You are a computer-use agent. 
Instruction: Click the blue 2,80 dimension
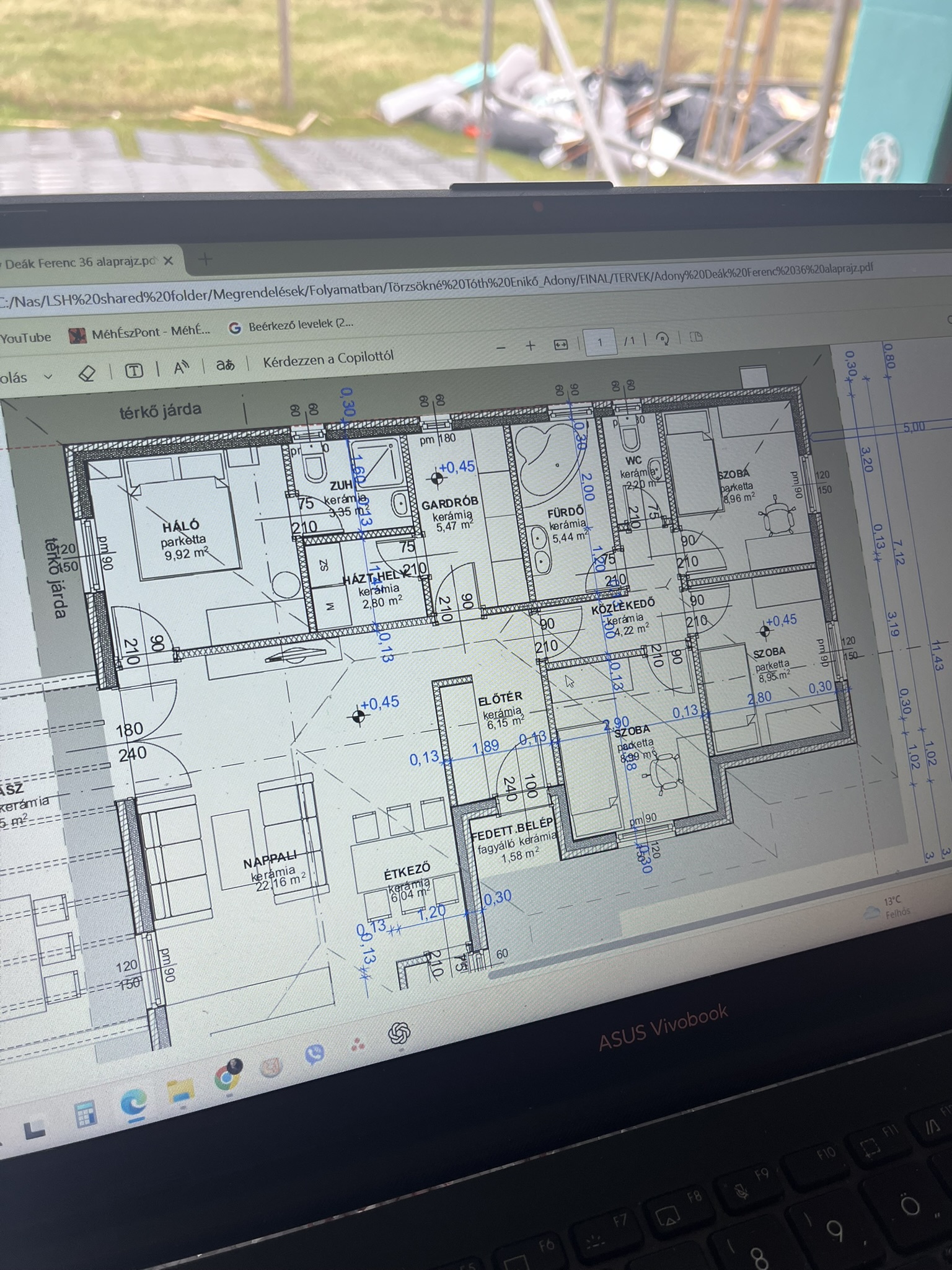click(x=760, y=697)
